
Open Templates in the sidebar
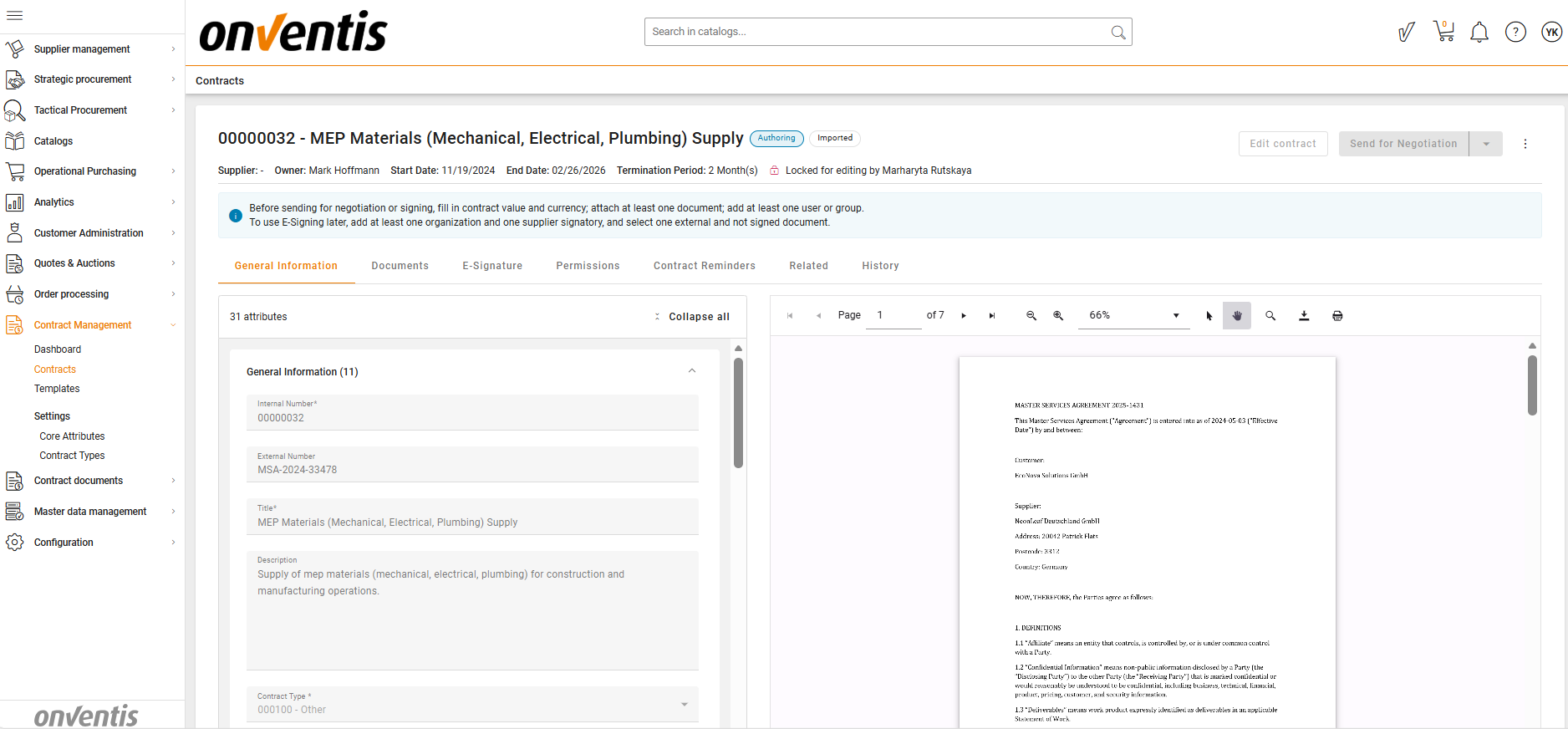click(57, 389)
